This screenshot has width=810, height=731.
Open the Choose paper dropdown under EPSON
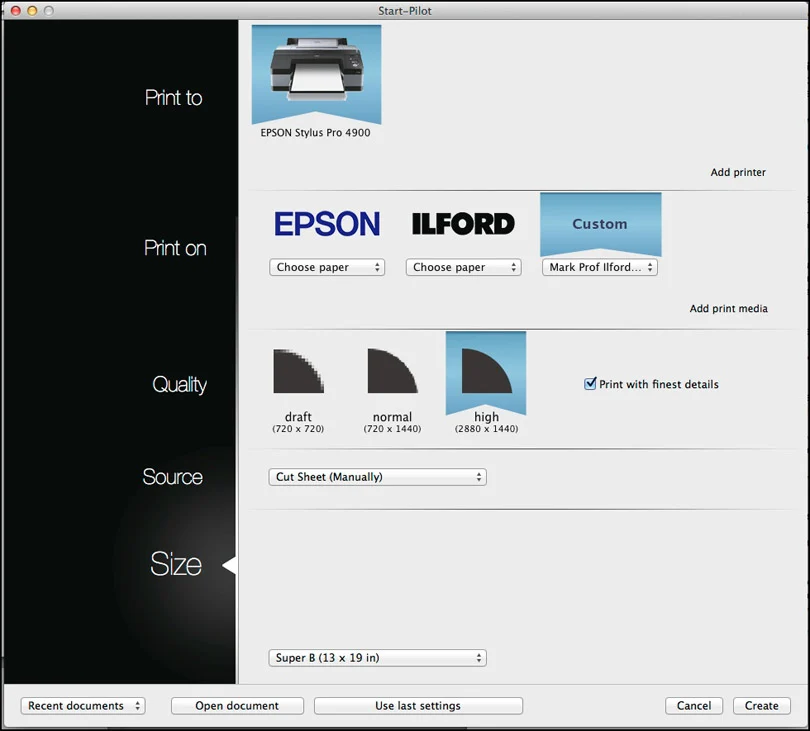327,267
